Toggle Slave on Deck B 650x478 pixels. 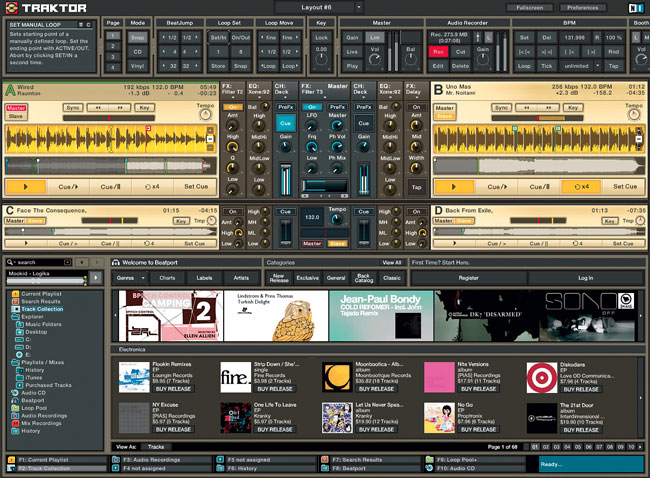444,116
